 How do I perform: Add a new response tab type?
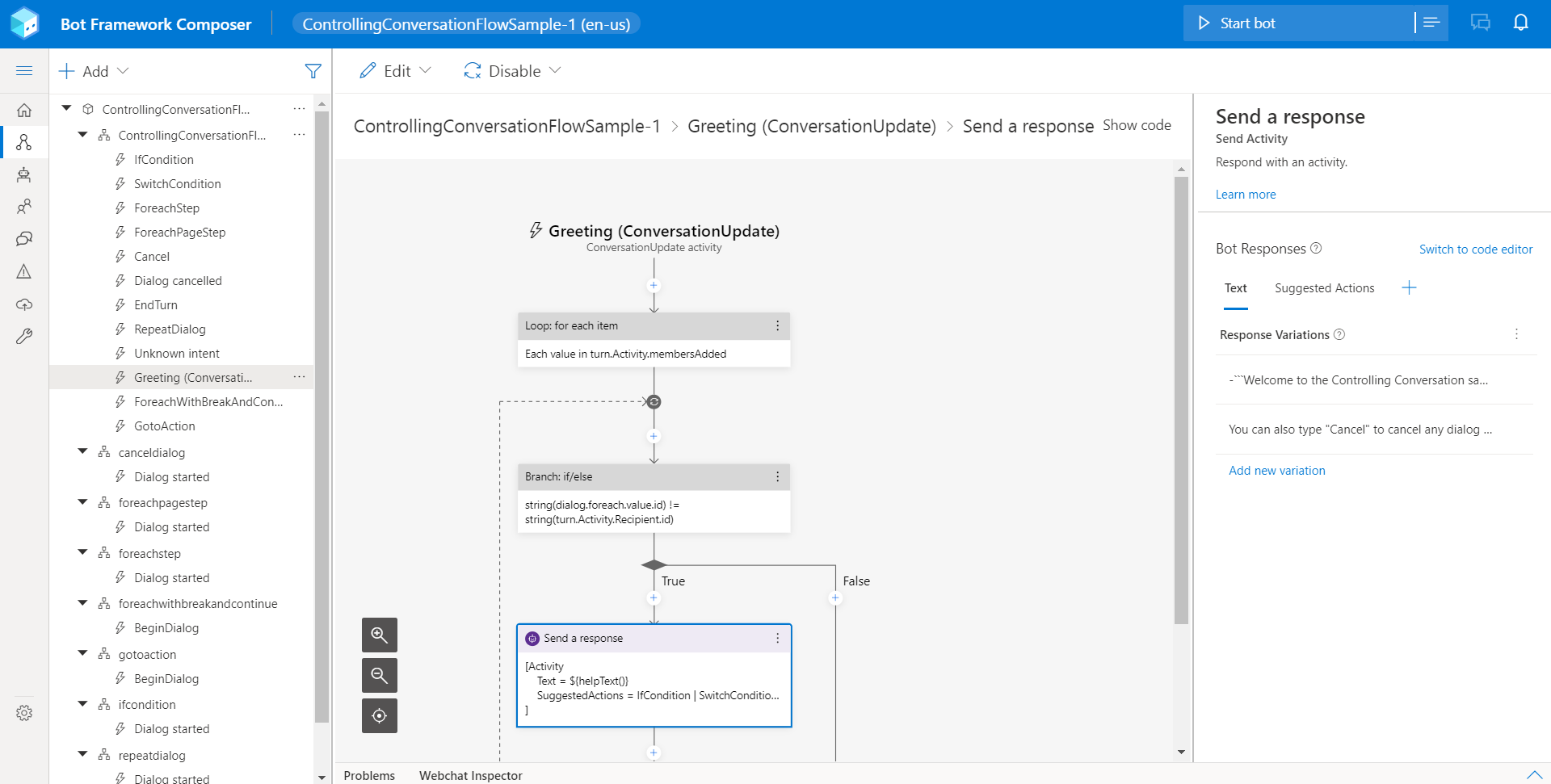(1410, 288)
